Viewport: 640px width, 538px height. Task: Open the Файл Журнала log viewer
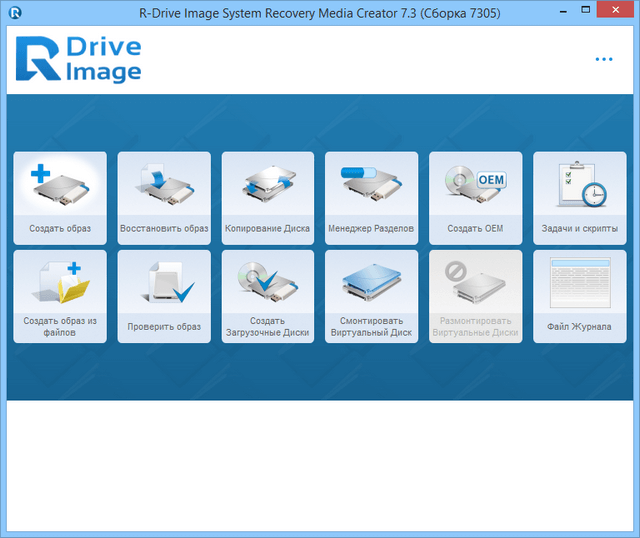click(579, 295)
